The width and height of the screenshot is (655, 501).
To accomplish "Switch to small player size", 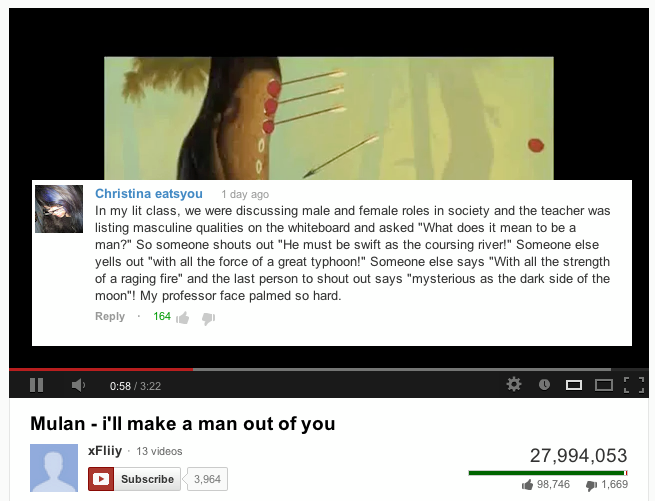I will [x=574, y=385].
